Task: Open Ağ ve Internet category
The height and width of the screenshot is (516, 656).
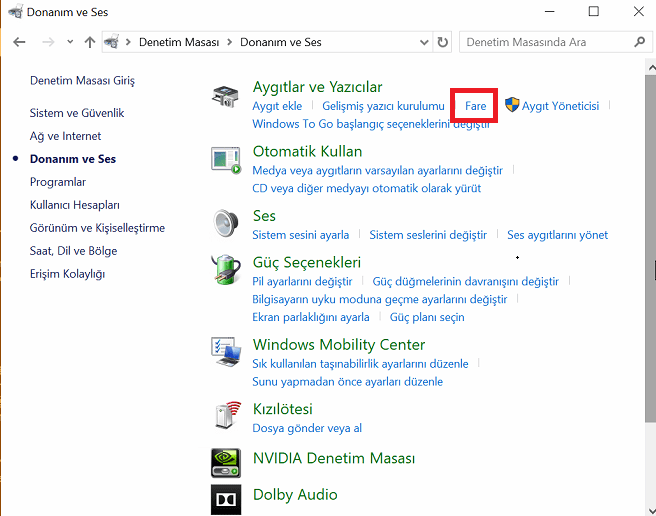Action: 65,136
